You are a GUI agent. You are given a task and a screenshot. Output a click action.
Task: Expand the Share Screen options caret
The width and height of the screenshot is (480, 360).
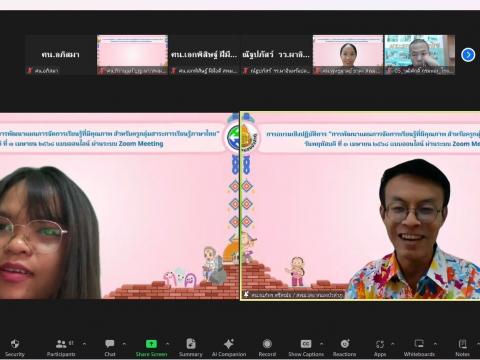pos(167,344)
